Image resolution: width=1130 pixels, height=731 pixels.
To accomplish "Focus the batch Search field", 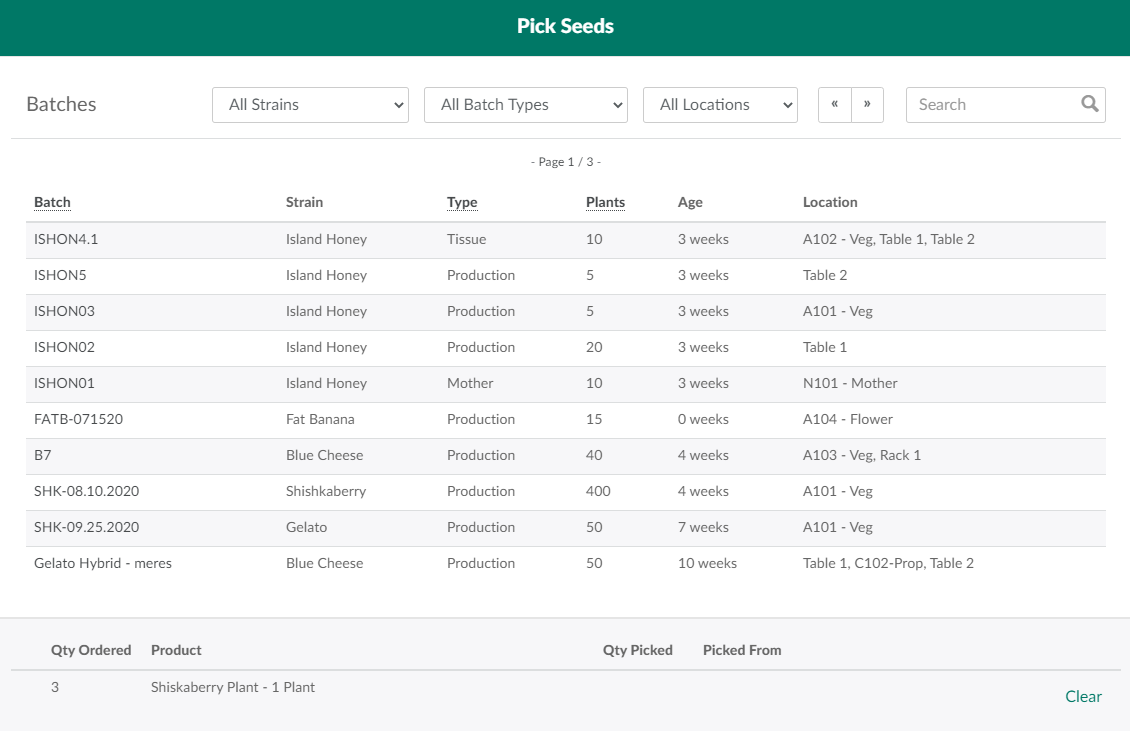I will [x=990, y=104].
